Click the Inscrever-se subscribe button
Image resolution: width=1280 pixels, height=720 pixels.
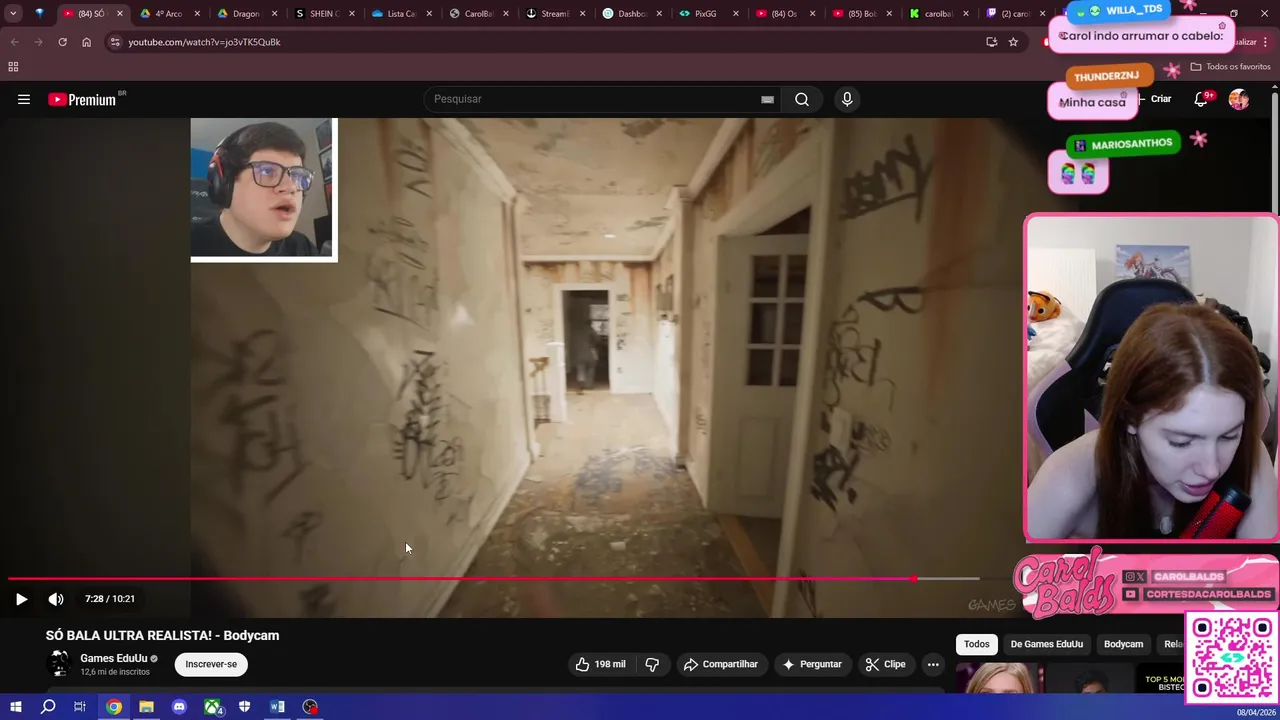[211, 664]
